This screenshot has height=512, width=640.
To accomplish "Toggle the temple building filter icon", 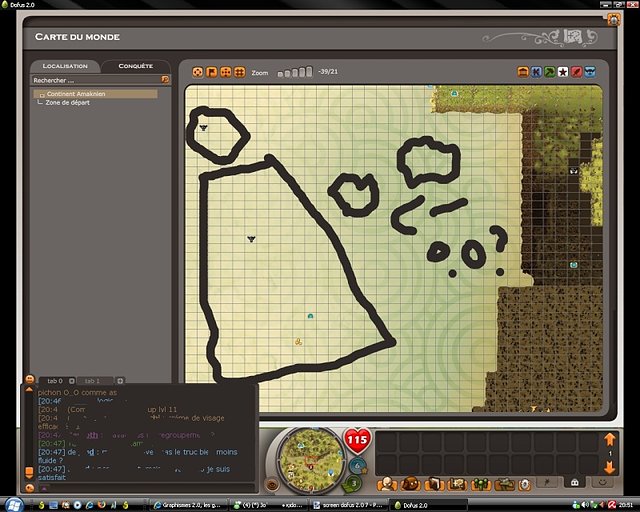I will (x=522, y=72).
